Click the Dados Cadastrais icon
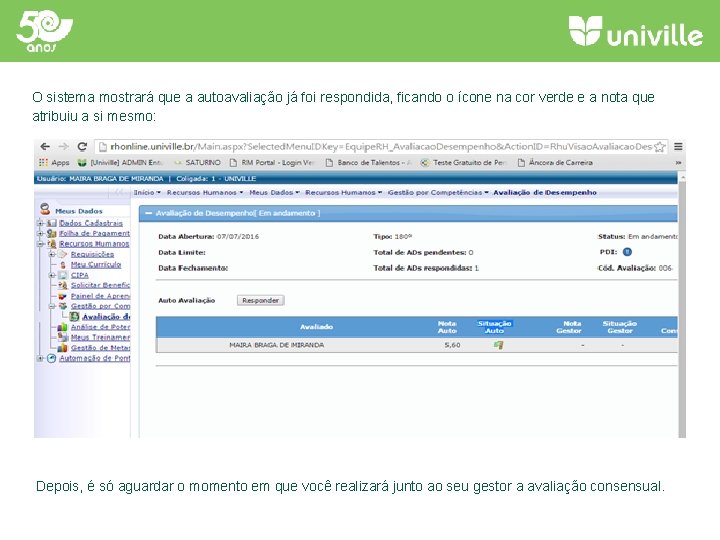 (x=52, y=223)
